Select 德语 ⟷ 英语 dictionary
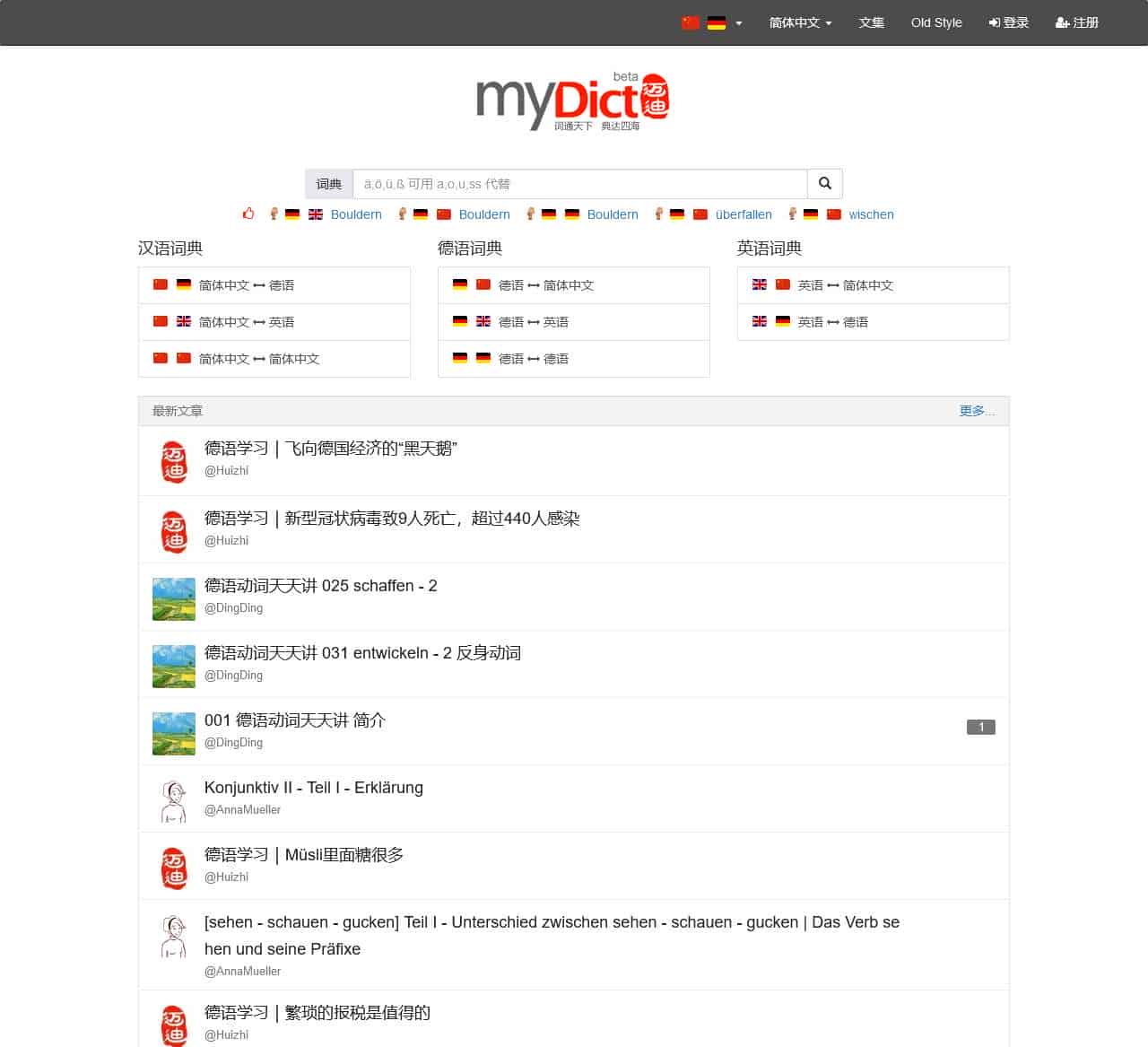Screen dimensions: 1148x1047 coord(574,322)
